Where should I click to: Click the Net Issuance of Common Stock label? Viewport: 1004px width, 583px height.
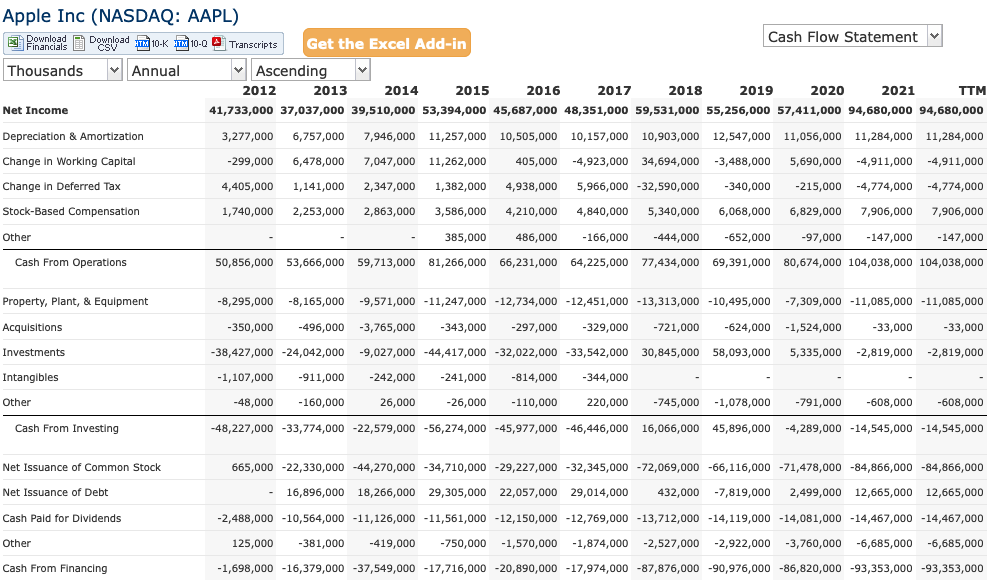click(x=81, y=468)
